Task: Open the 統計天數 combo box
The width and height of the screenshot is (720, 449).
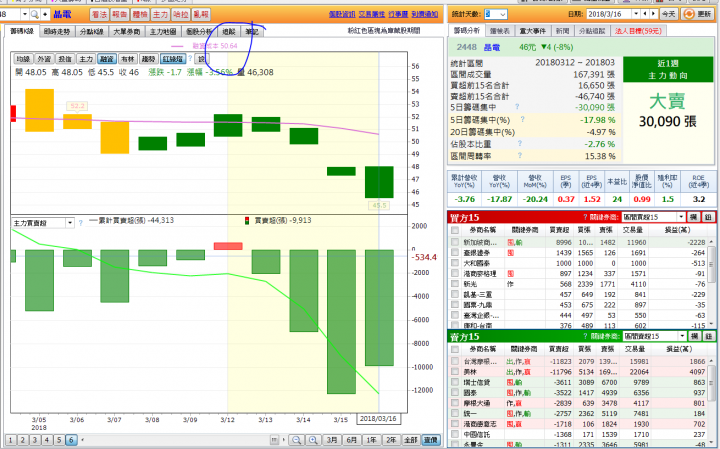Action: pos(496,14)
